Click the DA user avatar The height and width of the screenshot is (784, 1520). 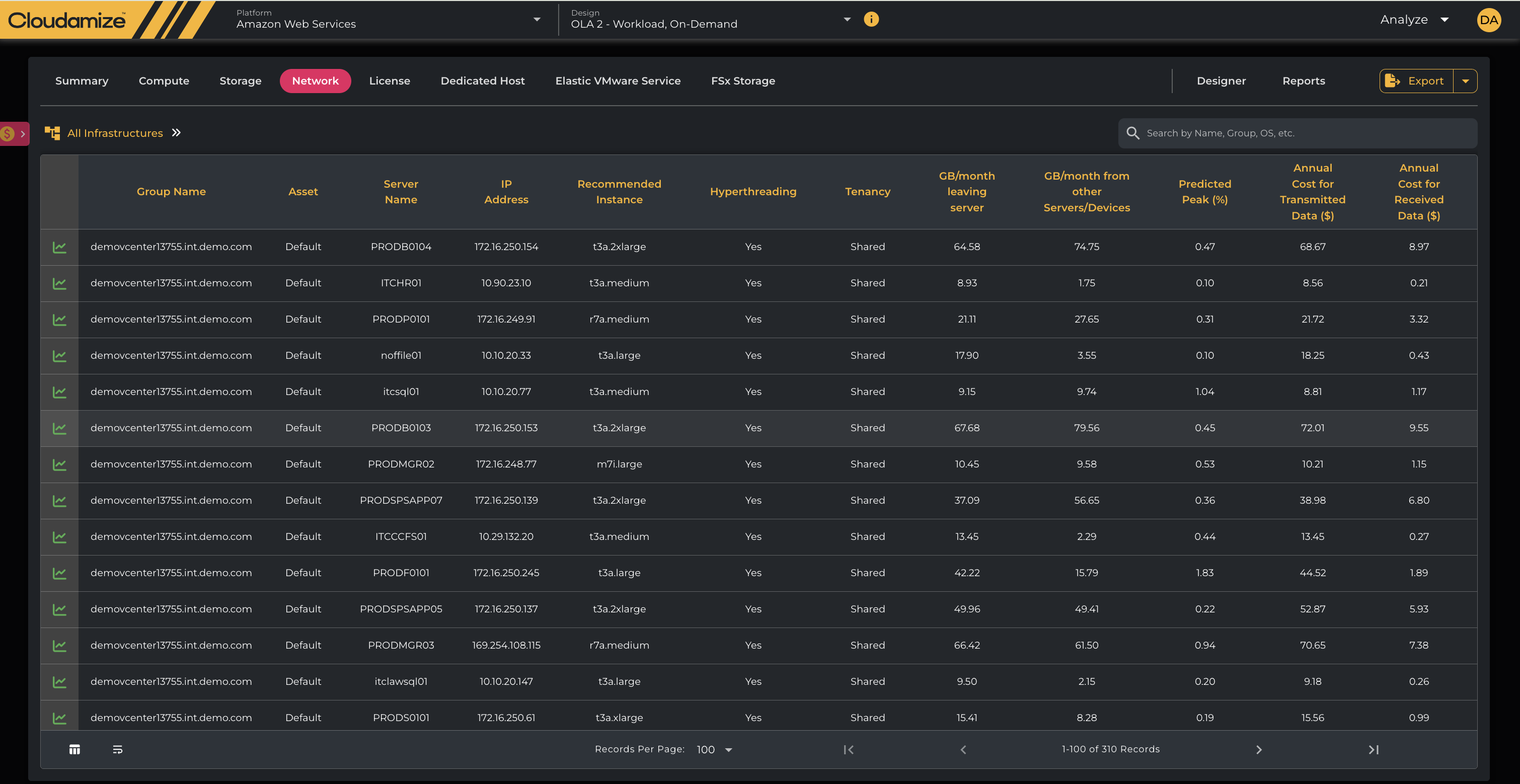click(x=1488, y=20)
